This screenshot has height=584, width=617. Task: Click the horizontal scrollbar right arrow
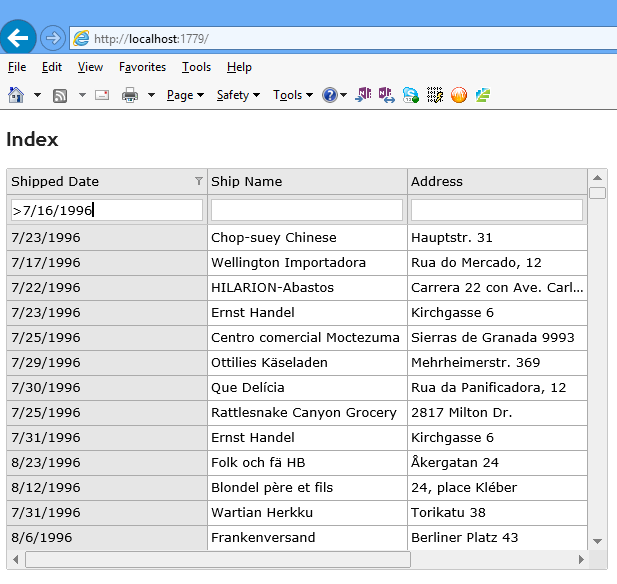pos(581,559)
